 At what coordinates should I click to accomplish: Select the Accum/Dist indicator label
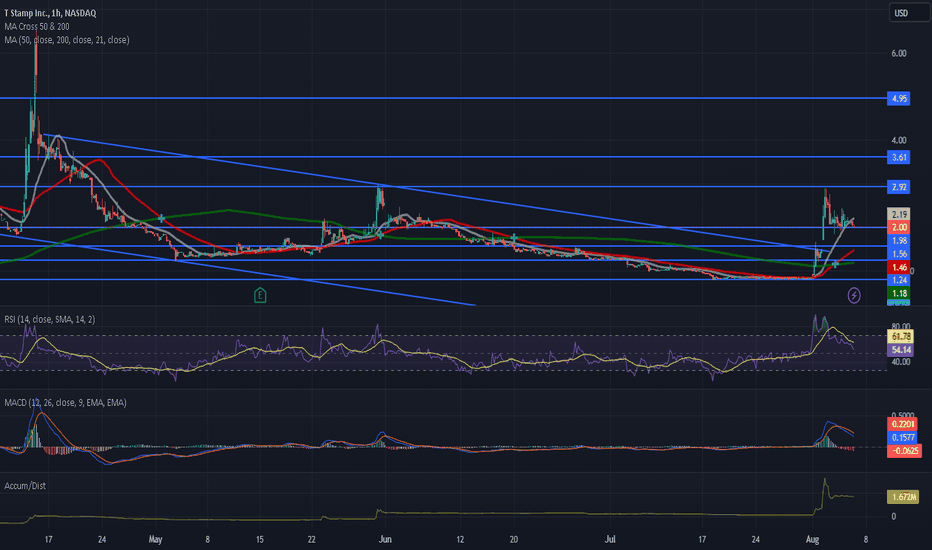[x=25, y=486]
